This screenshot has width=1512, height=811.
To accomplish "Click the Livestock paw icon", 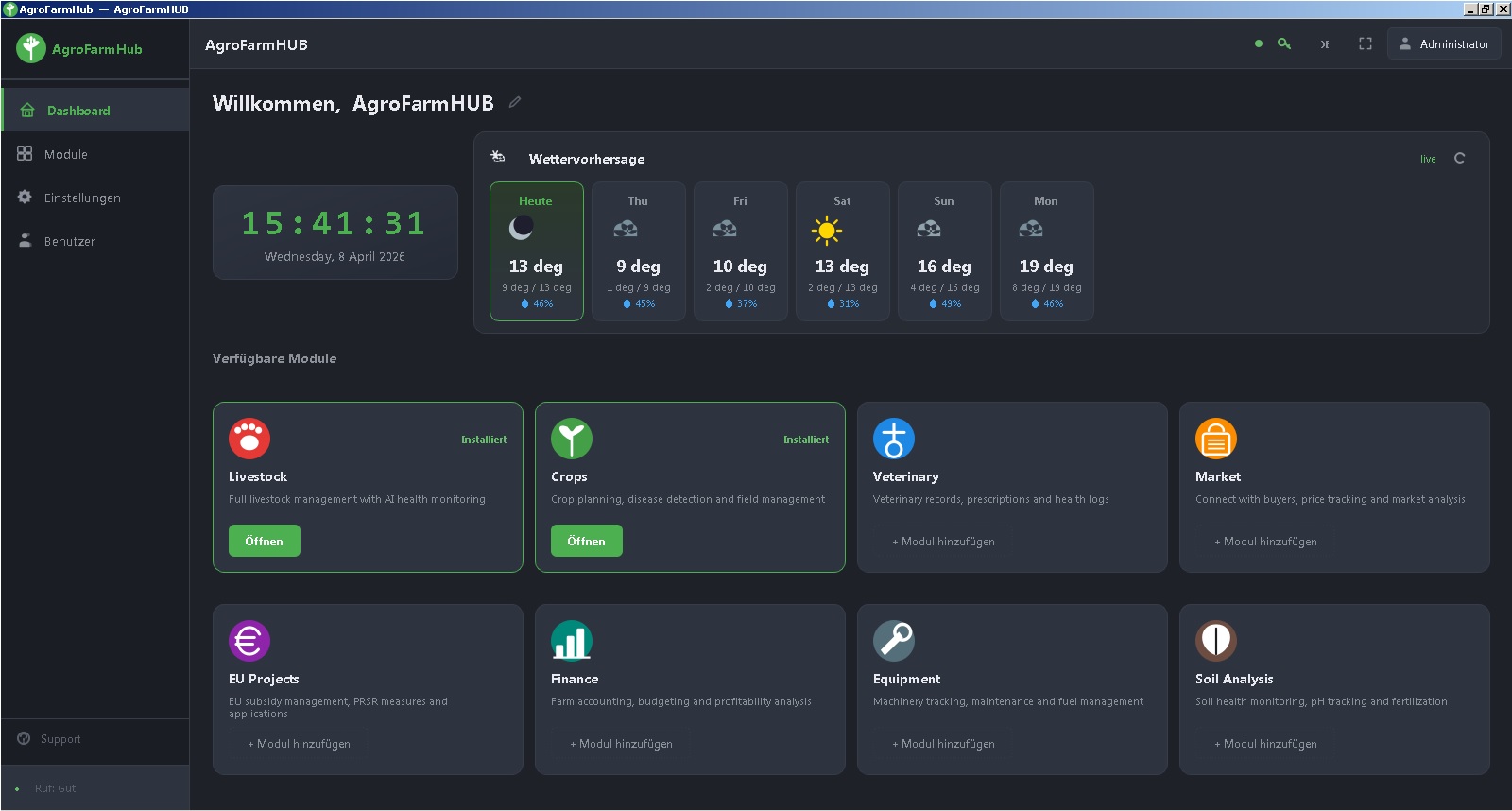I will point(249,439).
